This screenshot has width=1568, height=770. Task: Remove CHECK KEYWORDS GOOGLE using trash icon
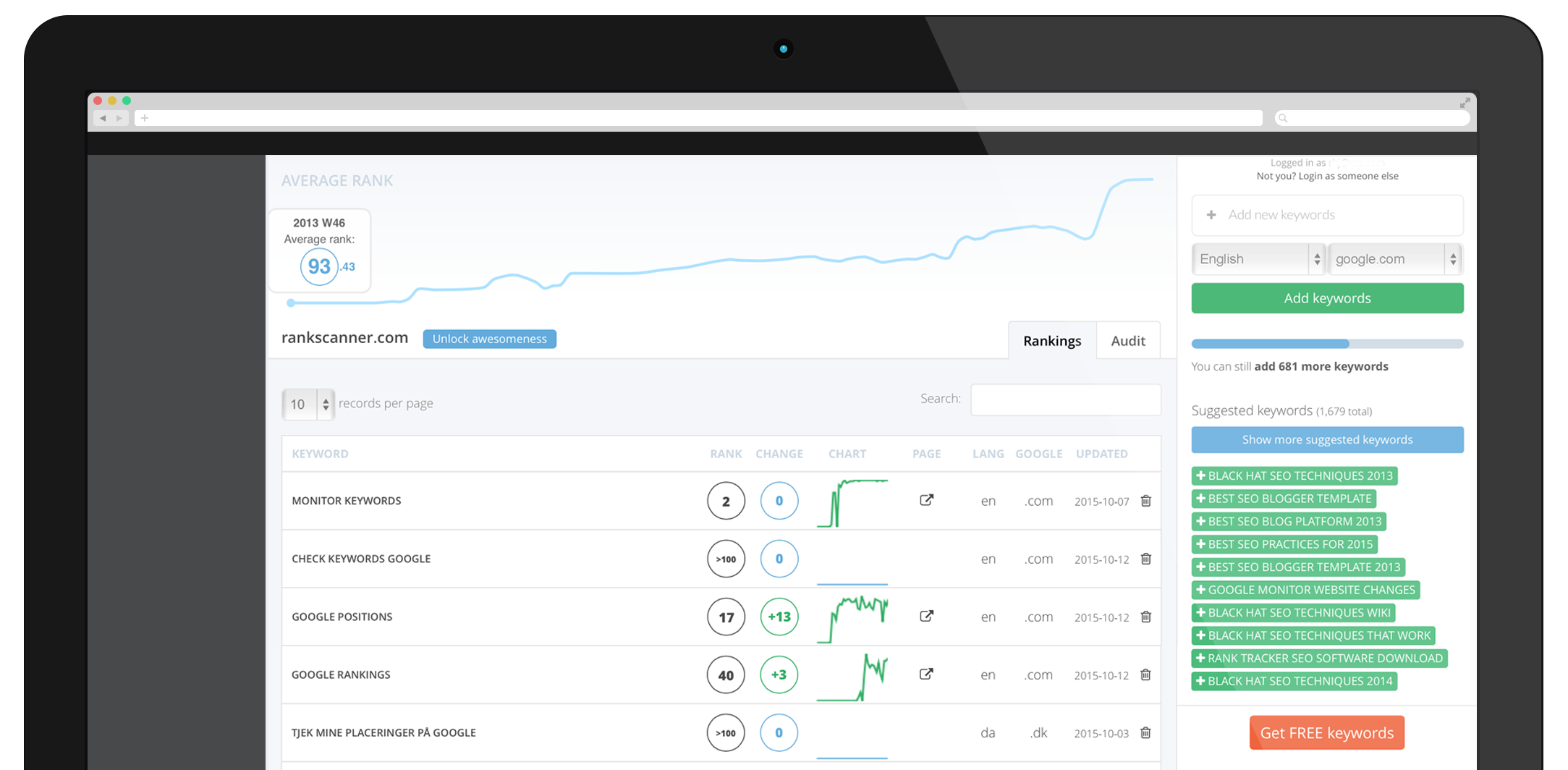click(x=1145, y=559)
